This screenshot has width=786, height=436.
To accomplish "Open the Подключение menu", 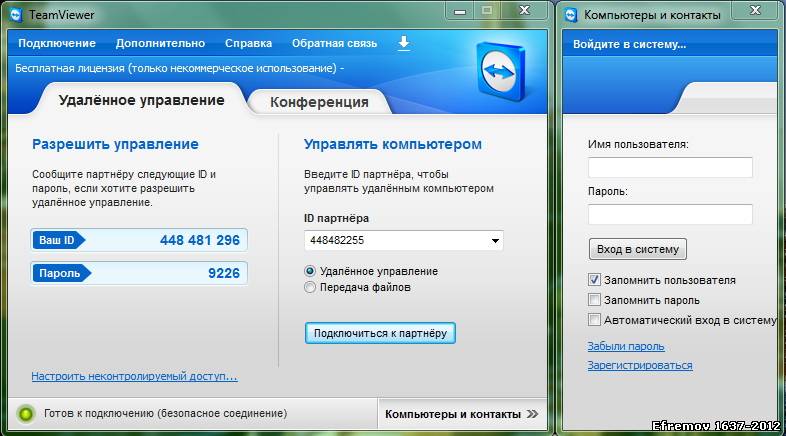I will 57,43.
